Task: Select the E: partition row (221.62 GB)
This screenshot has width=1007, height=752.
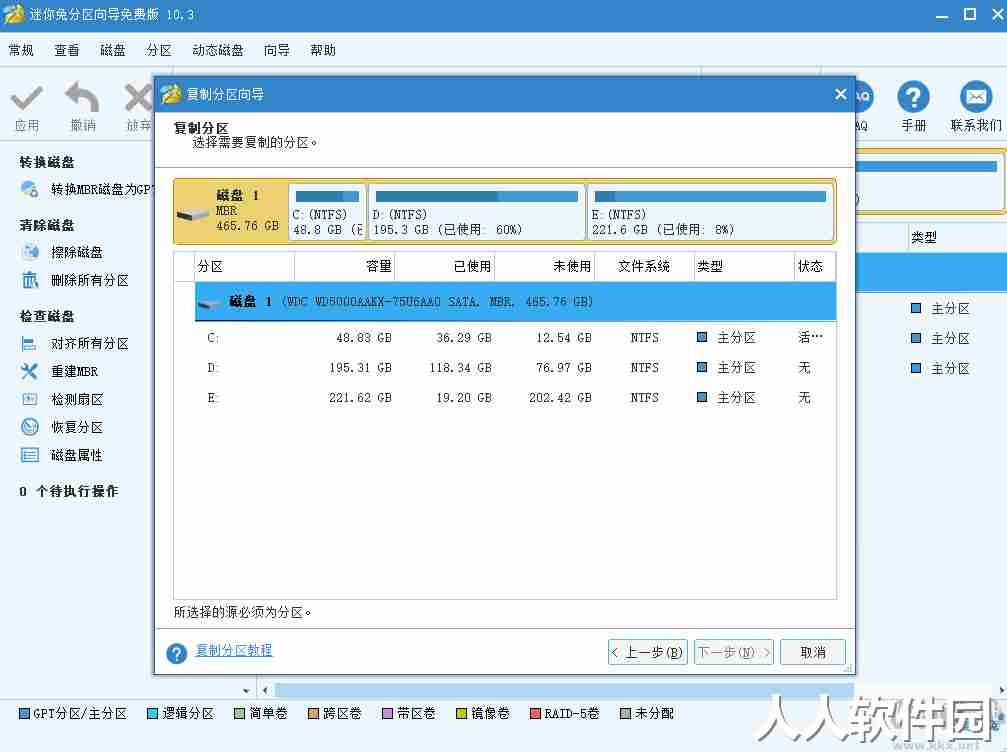Action: pyautogui.click(x=515, y=398)
